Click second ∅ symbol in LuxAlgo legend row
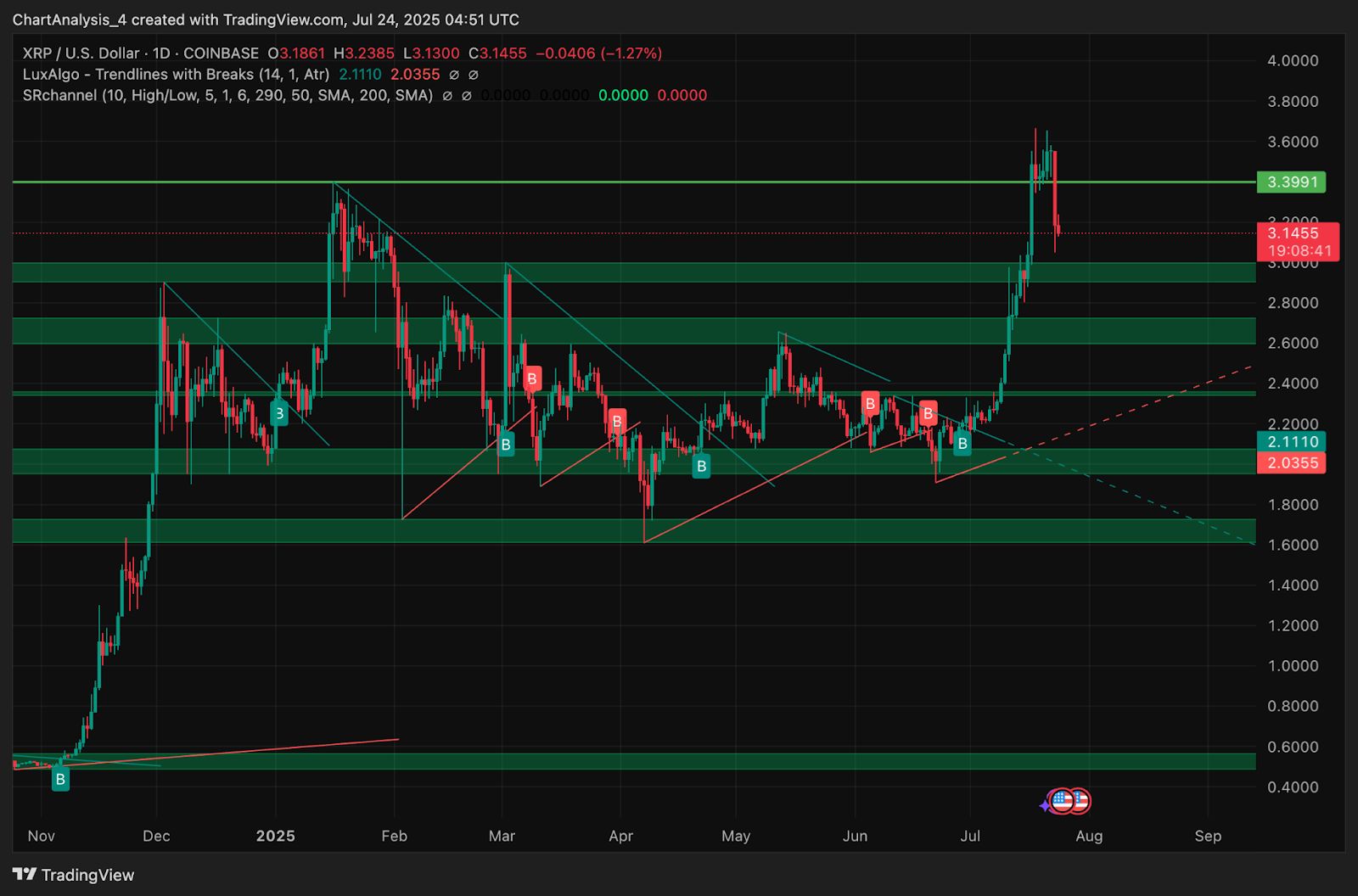 474,75
